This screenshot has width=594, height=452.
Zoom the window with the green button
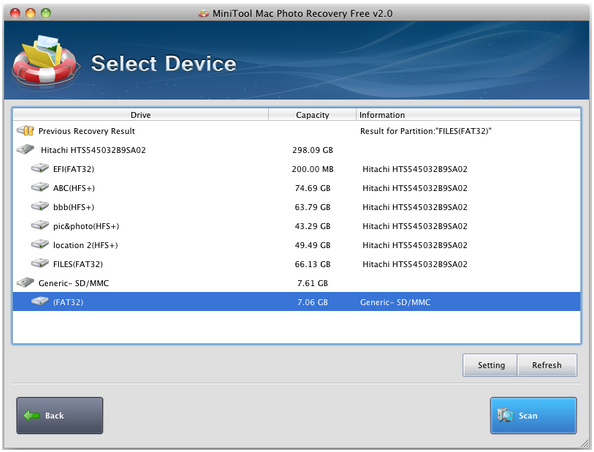(x=46, y=13)
